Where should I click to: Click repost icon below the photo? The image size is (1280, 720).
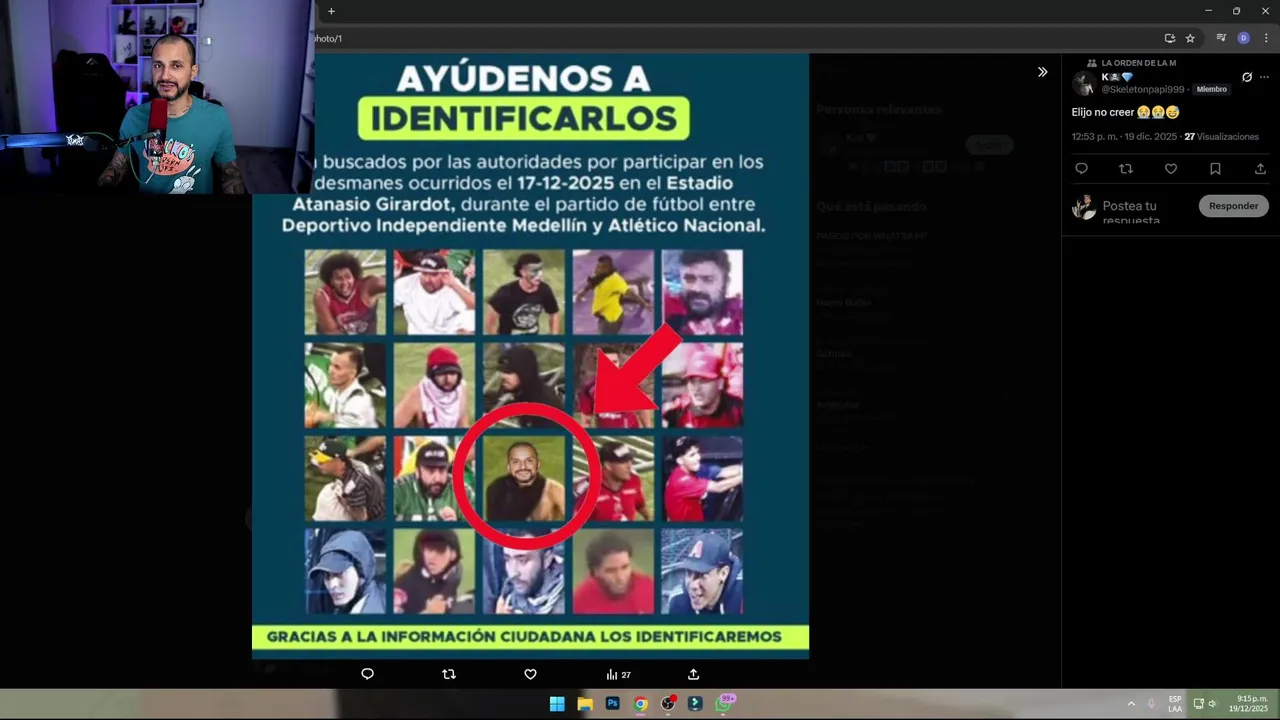[x=448, y=674]
